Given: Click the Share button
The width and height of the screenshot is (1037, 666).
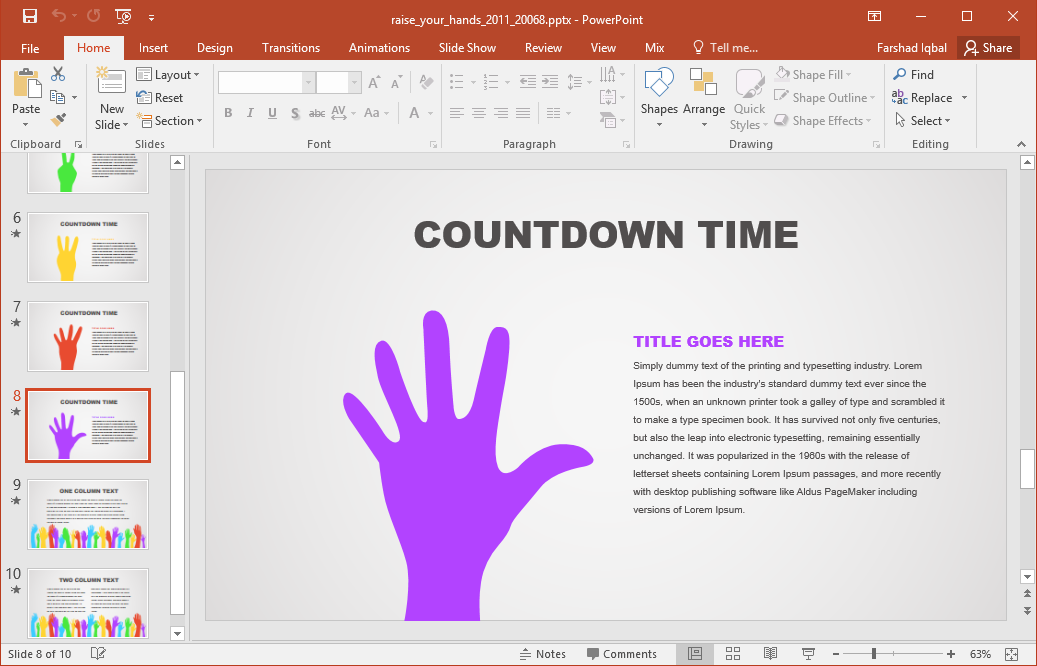Looking at the screenshot, I should pyautogui.click(x=987, y=48).
